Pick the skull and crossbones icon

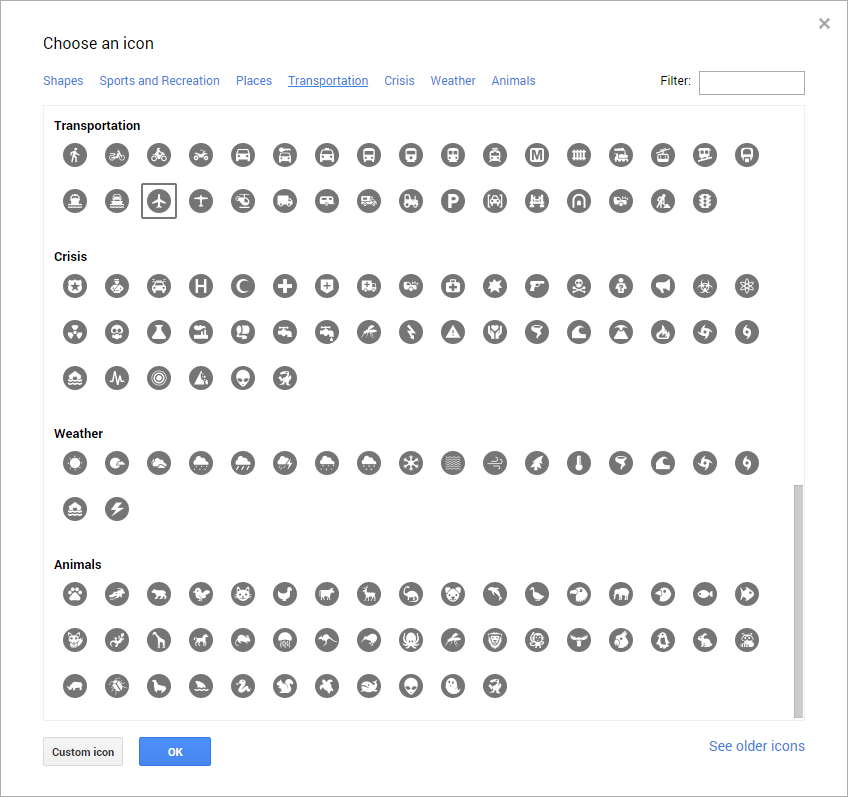pyautogui.click(x=579, y=286)
